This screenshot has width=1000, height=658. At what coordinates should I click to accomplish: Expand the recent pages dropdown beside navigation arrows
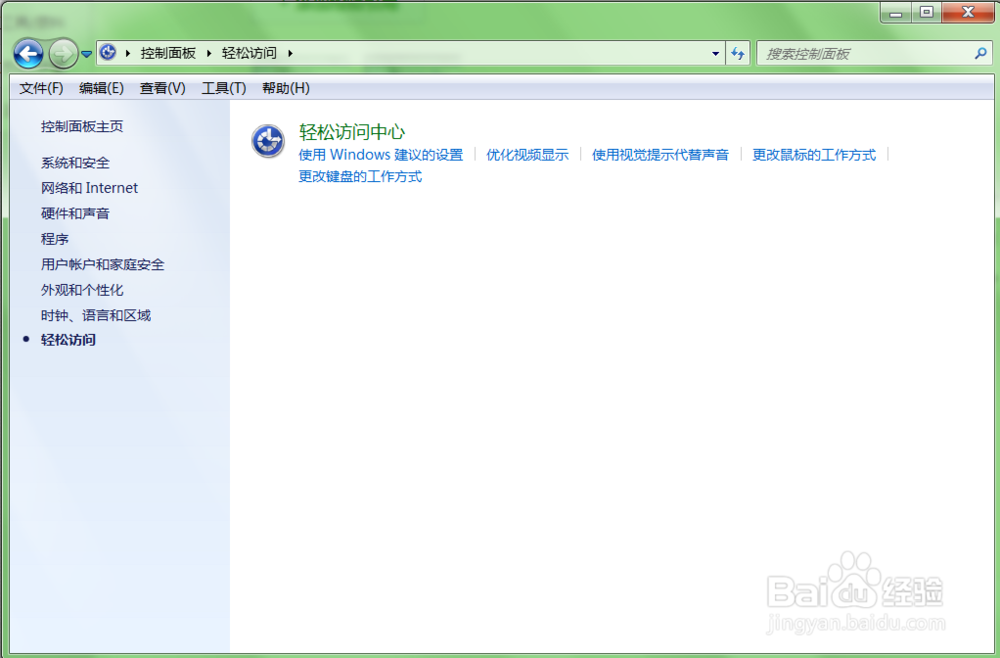tap(87, 53)
